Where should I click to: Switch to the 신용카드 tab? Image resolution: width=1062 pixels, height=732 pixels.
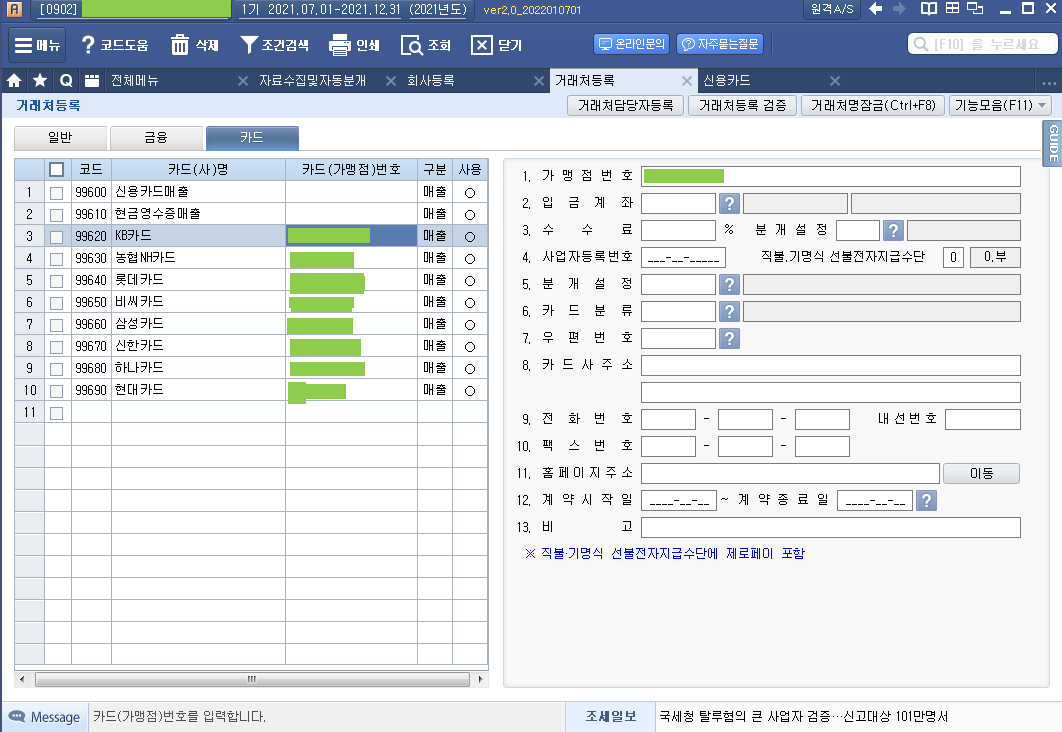click(x=727, y=81)
